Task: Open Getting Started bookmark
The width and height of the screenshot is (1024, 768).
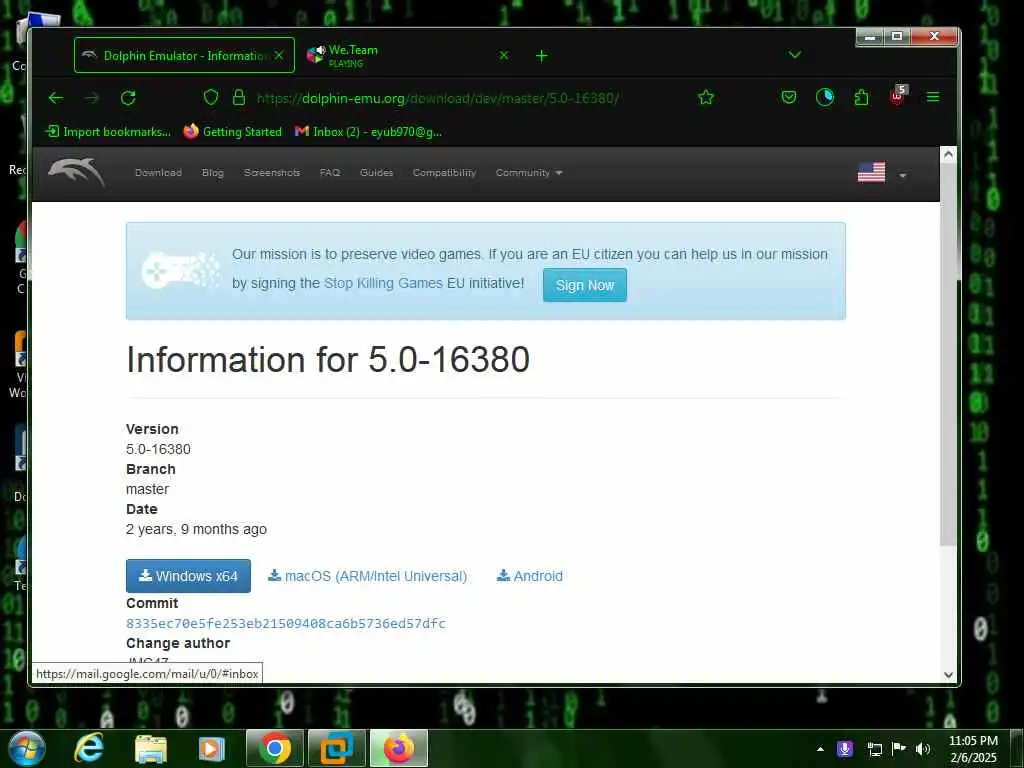Action: (x=233, y=132)
